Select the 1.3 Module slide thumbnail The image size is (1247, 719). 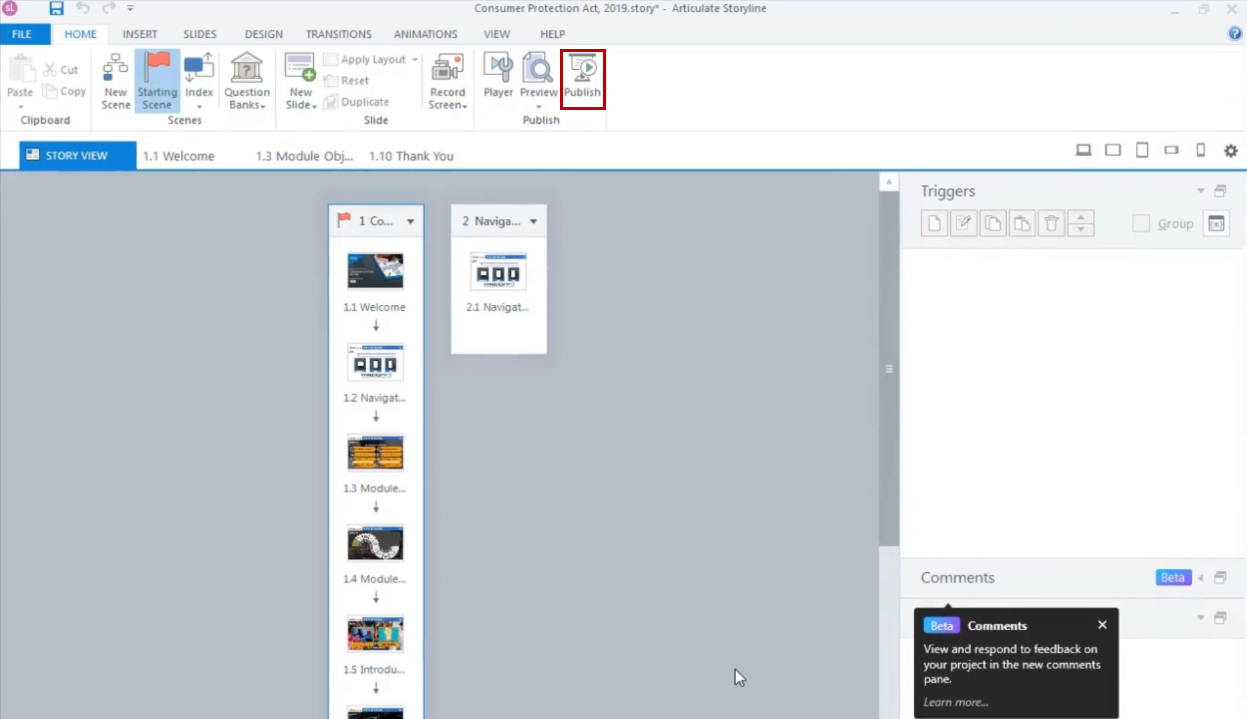(x=375, y=453)
